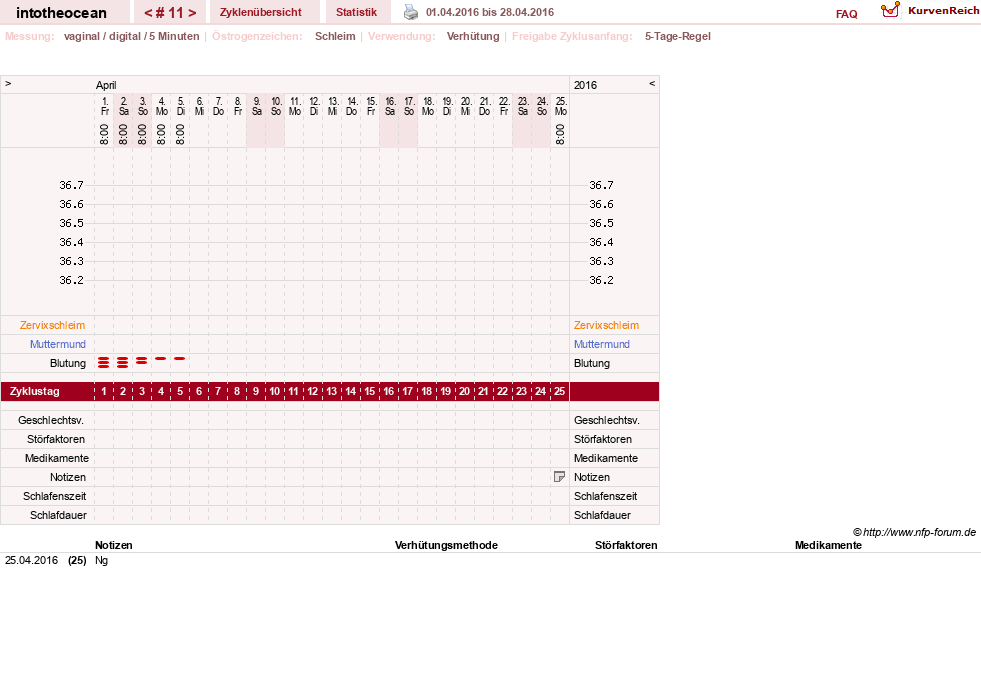The image size is (981, 684).
Task: Click the left Zervixschleim label
Action: click(53, 325)
